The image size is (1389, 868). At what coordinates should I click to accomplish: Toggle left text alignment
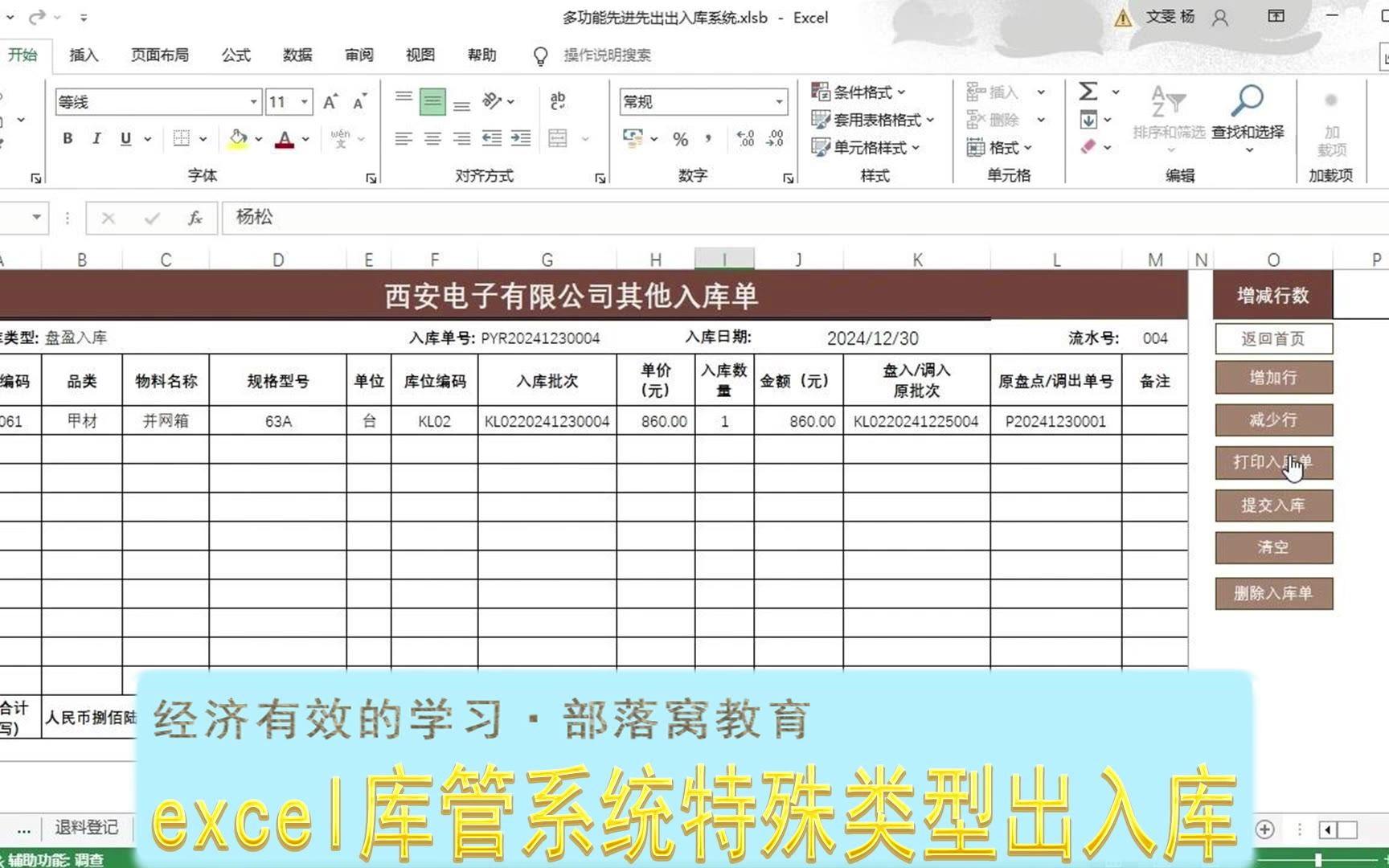click(x=404, y=138)
